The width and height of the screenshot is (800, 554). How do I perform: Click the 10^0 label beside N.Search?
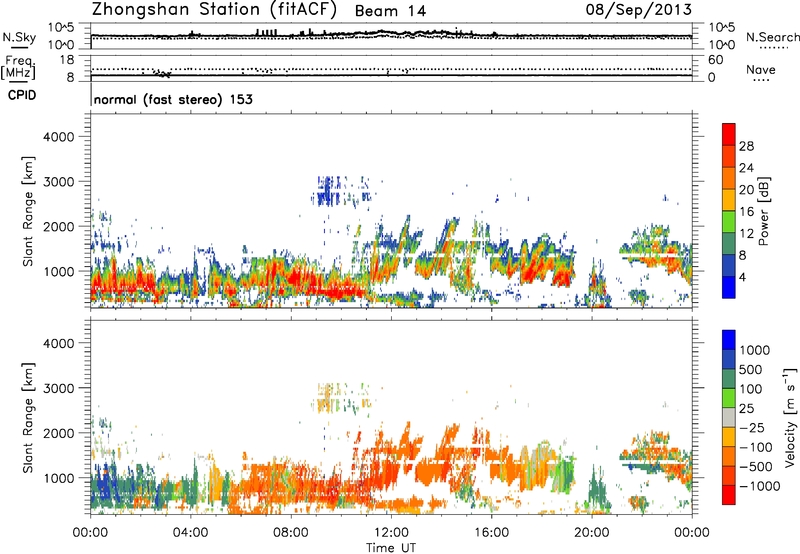point(722,45)
